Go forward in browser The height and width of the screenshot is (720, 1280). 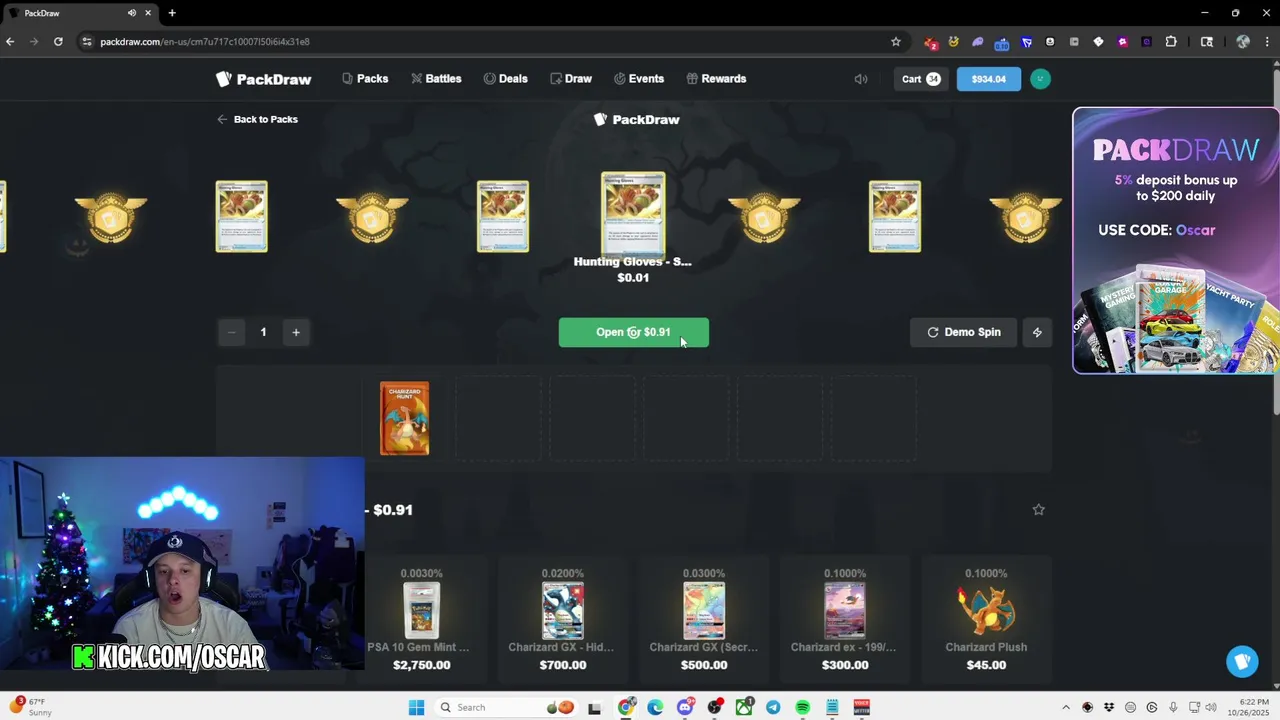[x=34, y=41]
